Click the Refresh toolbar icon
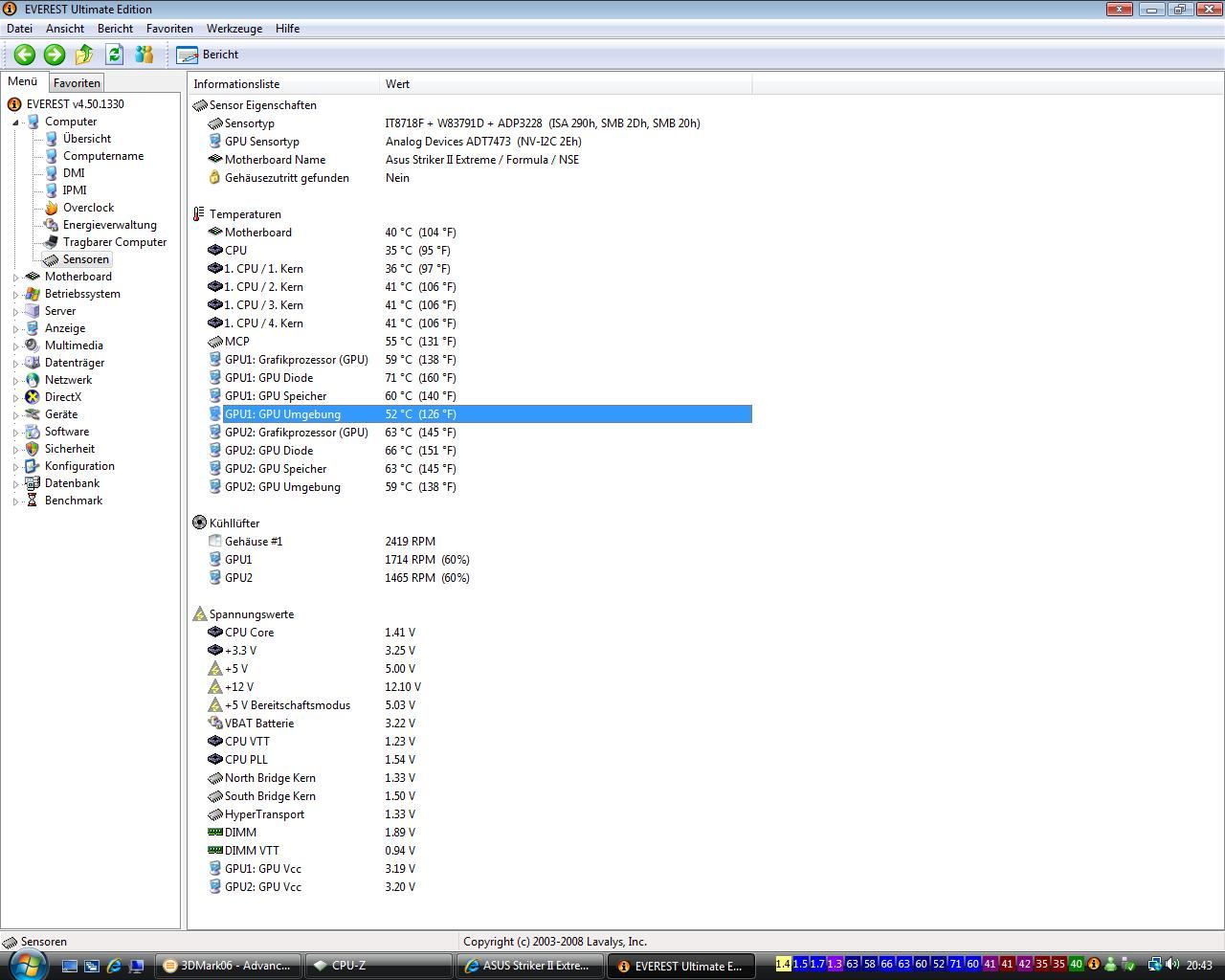This screenshot has width=1225, height=980. coord(114,55)
